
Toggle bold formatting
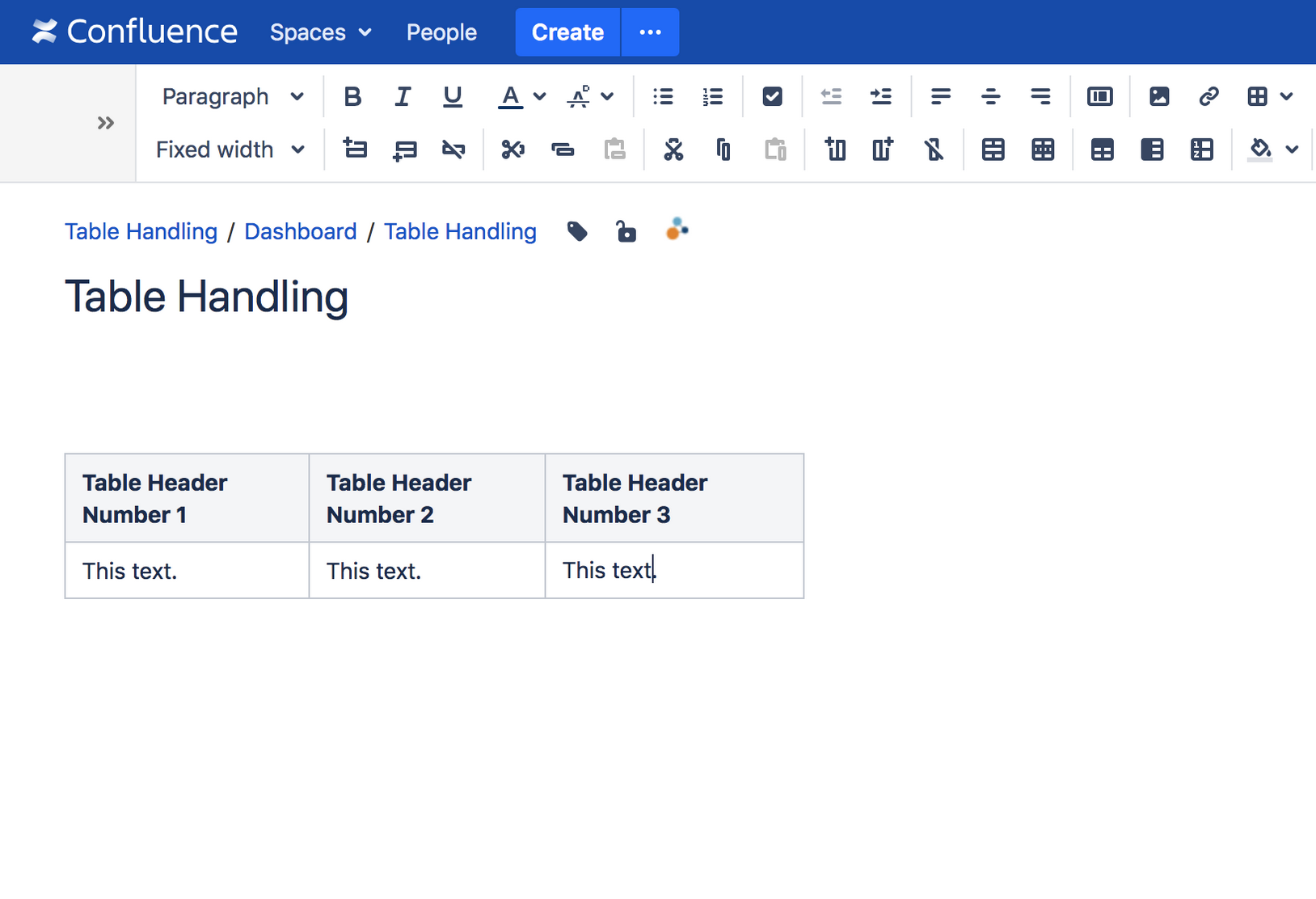pyautogui.click(x=352, y=96)
